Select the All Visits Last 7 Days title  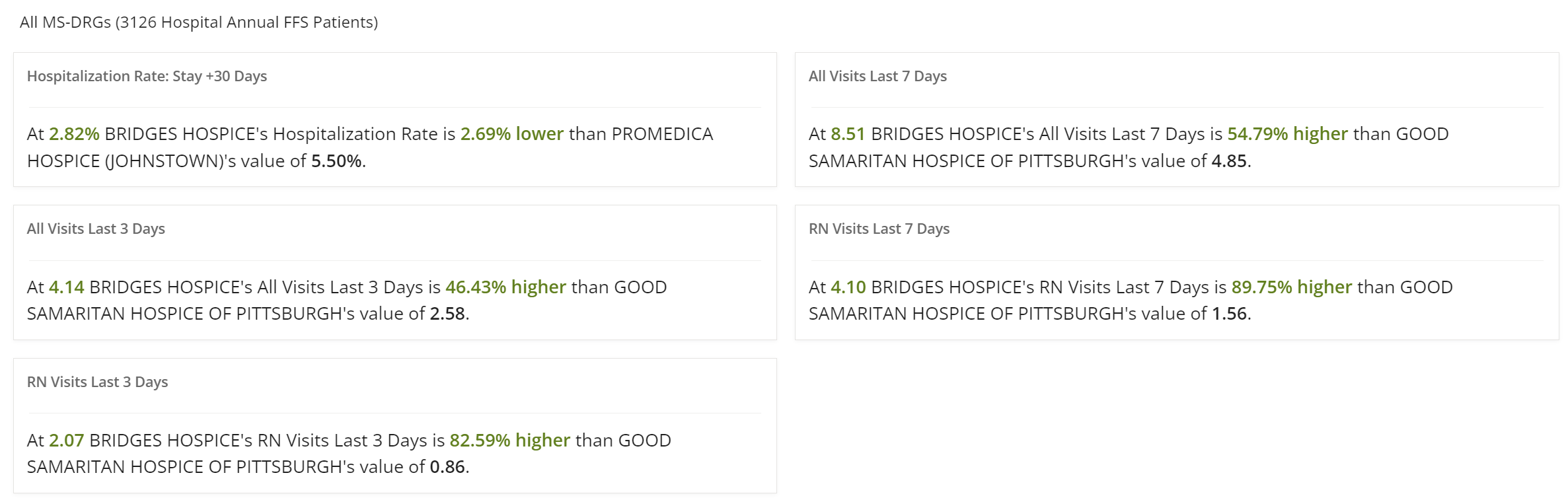tap(877, 76)
